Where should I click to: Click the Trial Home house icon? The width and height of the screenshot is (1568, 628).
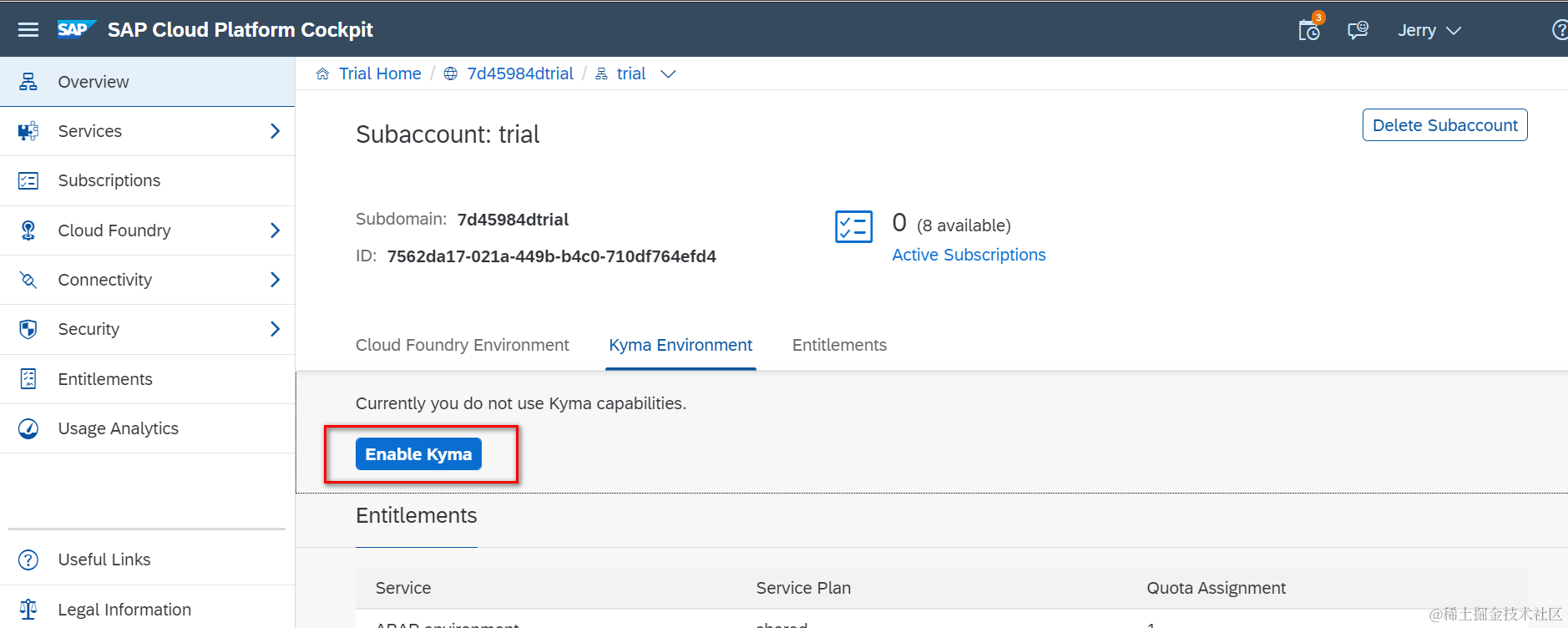pyautogui.click(x=322, y=73)
